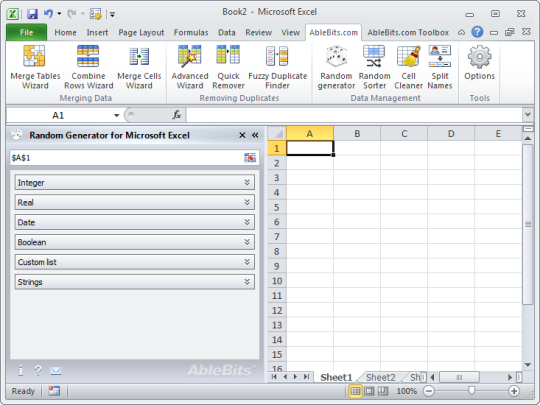The image size is (540, 405).
Task: Expand the Real section
Action: [135, 202]
